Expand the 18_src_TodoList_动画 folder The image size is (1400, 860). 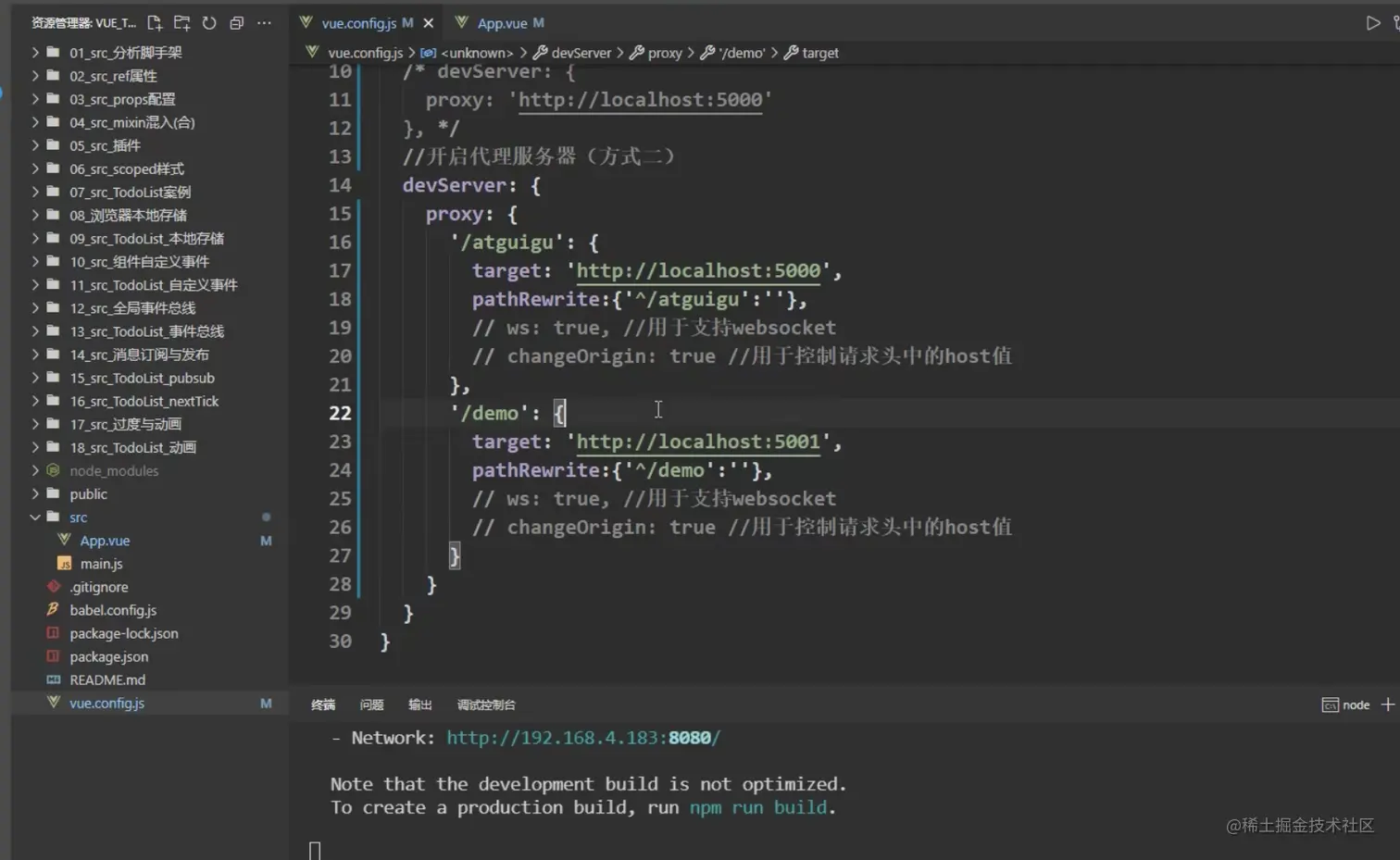(x=35, y=447)
